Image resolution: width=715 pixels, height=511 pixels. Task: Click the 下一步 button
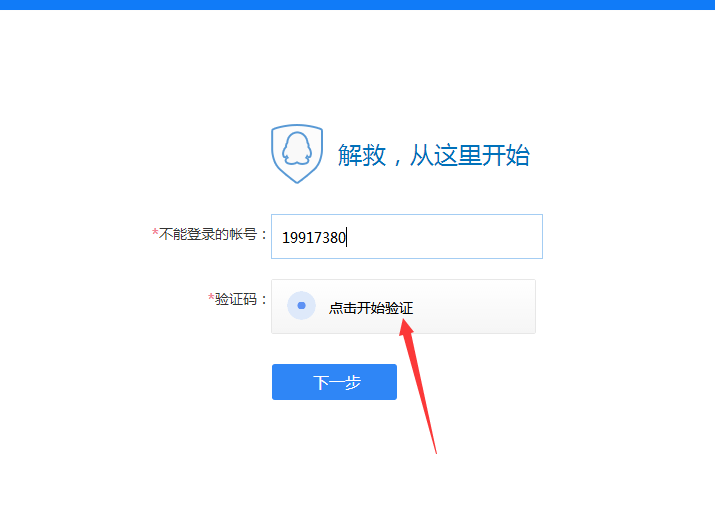[x=334, y=382]
